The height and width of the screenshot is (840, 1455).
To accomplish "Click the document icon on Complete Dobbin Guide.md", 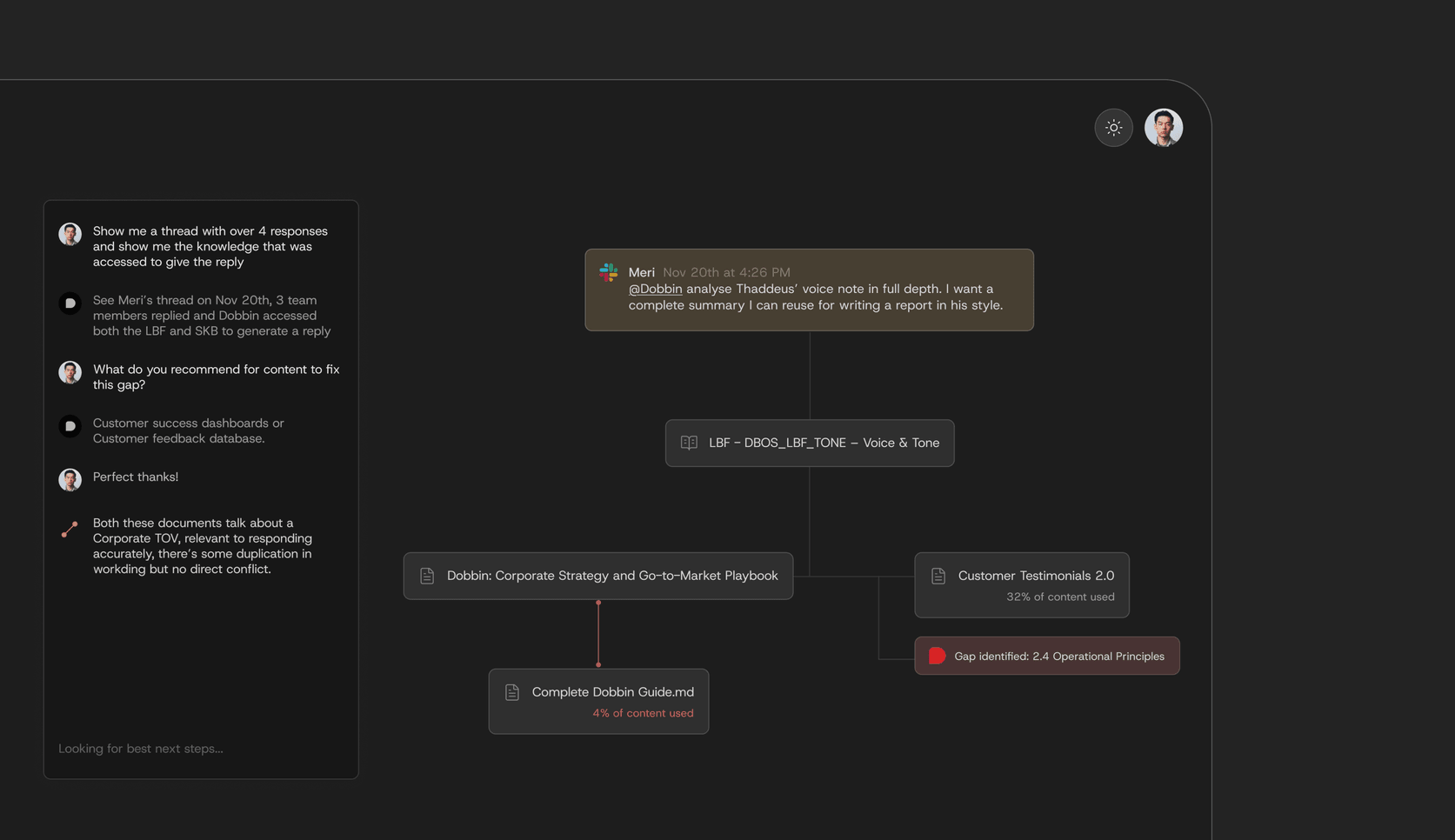I will tap(512, 692).
